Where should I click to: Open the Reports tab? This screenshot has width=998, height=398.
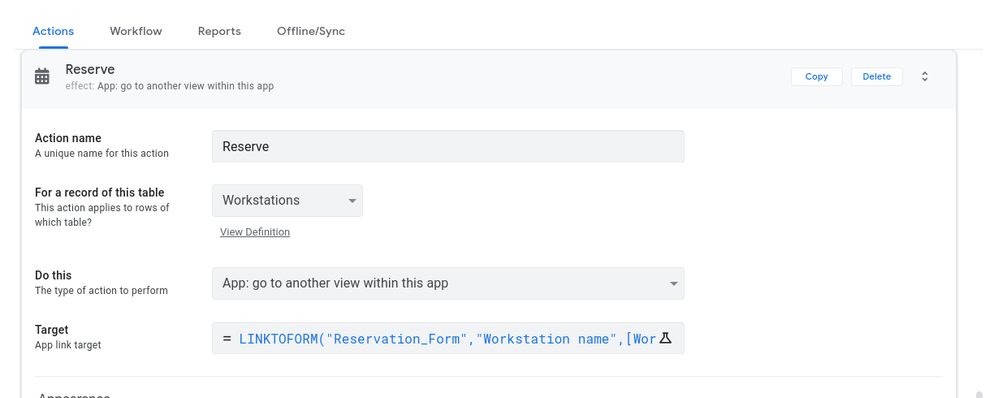tap(219, 31)
